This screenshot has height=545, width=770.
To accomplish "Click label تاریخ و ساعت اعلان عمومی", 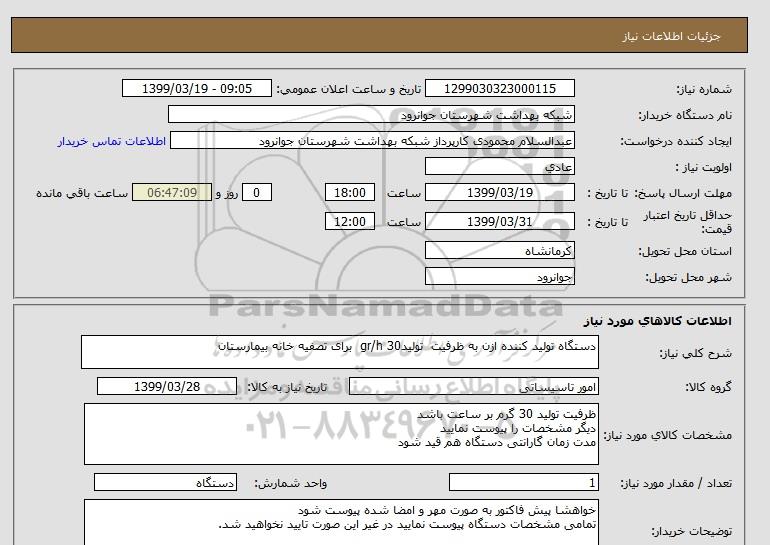I will pos(349,89).
